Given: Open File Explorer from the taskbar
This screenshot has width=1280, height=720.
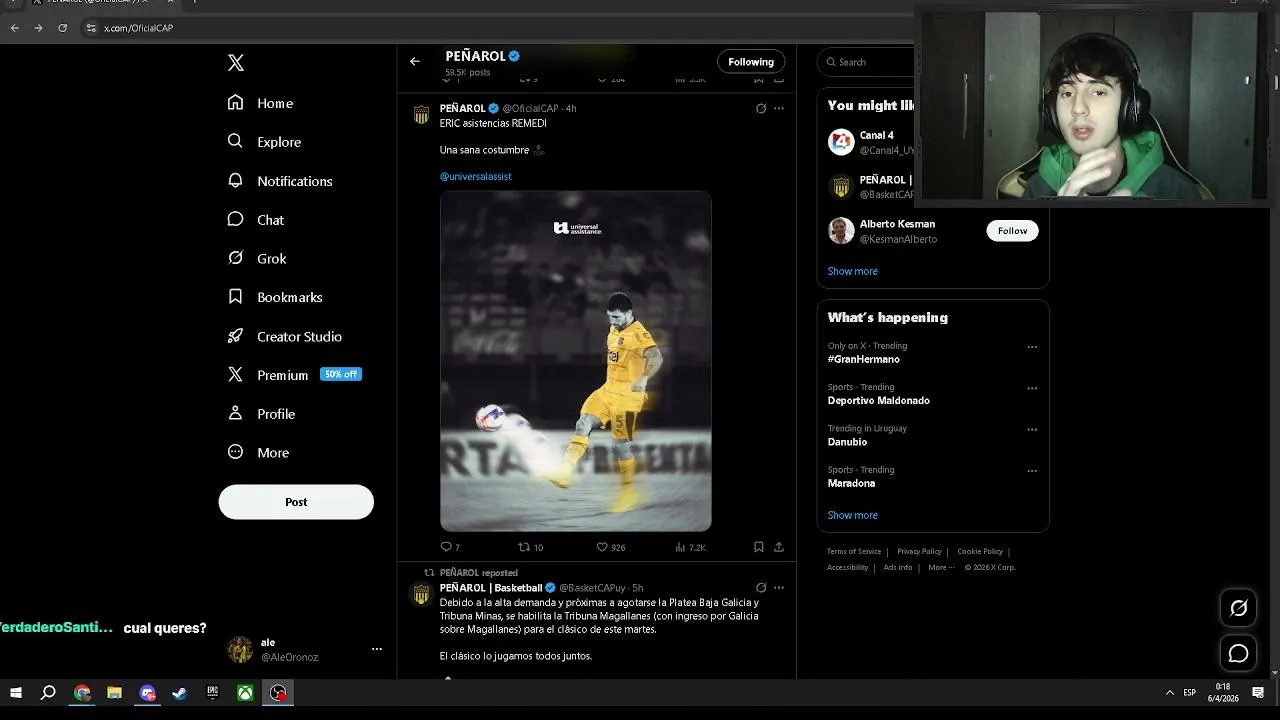Looking at the screenshot, I should click(x=114, y=692).
